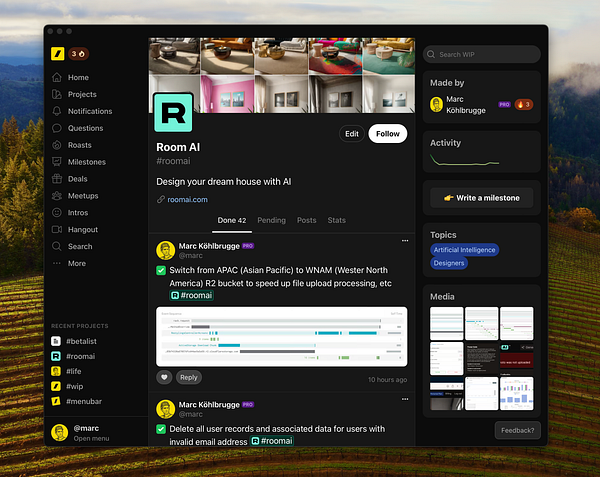Click the yellow WIP logo icon

coord(57,54)
